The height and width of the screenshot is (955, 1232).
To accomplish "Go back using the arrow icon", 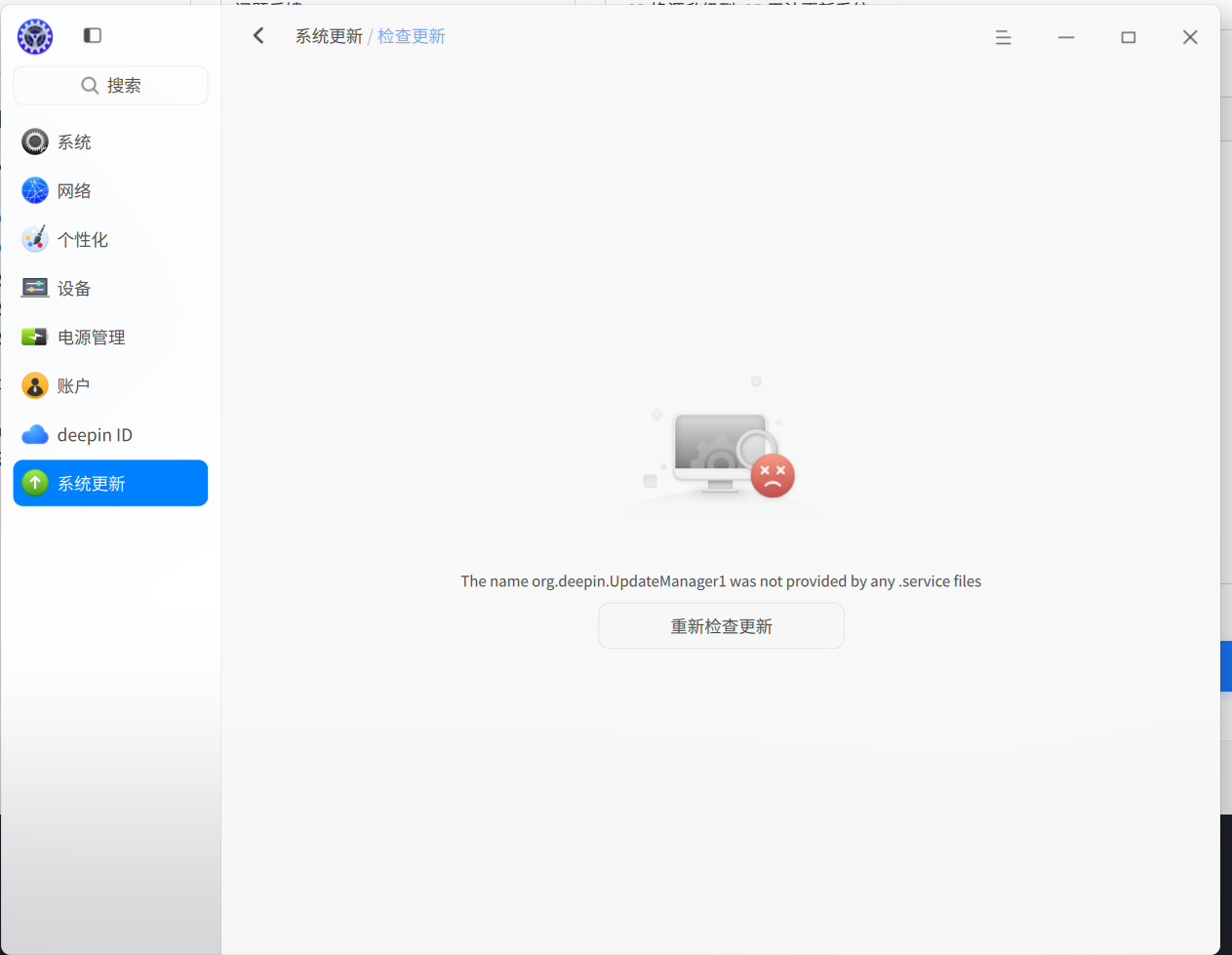I will 258,36.
